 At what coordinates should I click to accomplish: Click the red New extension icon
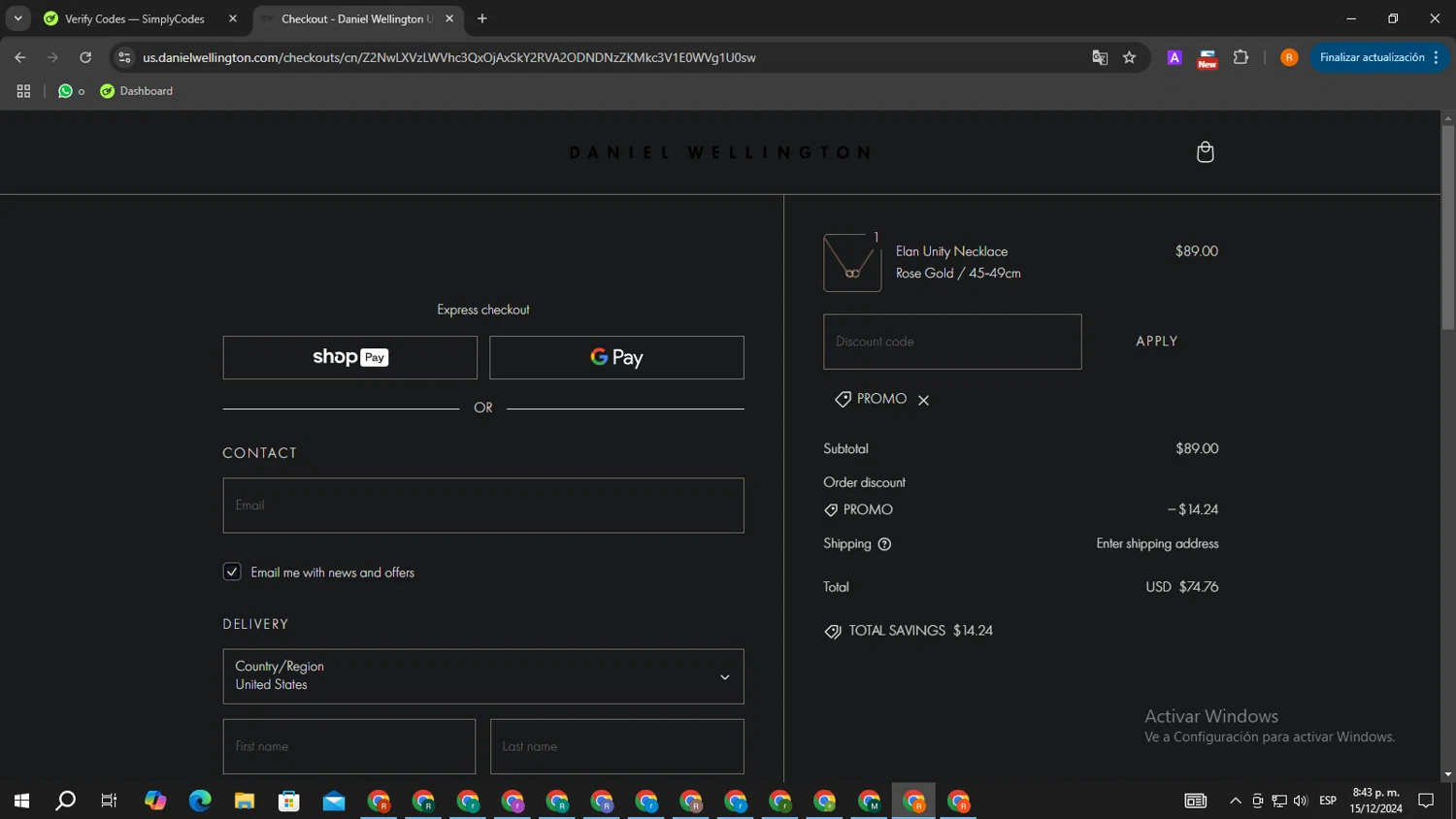[x=1208, y=58]
